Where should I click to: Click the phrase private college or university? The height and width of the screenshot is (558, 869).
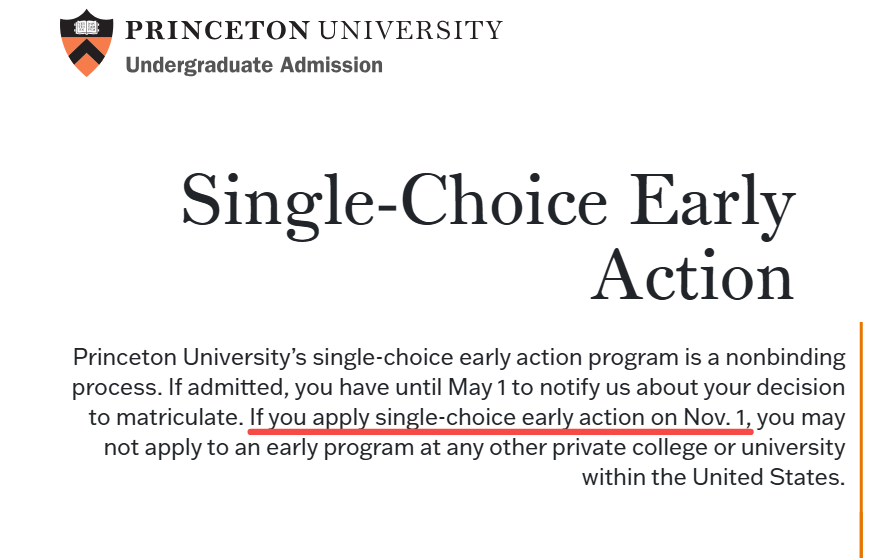point(699,447)
